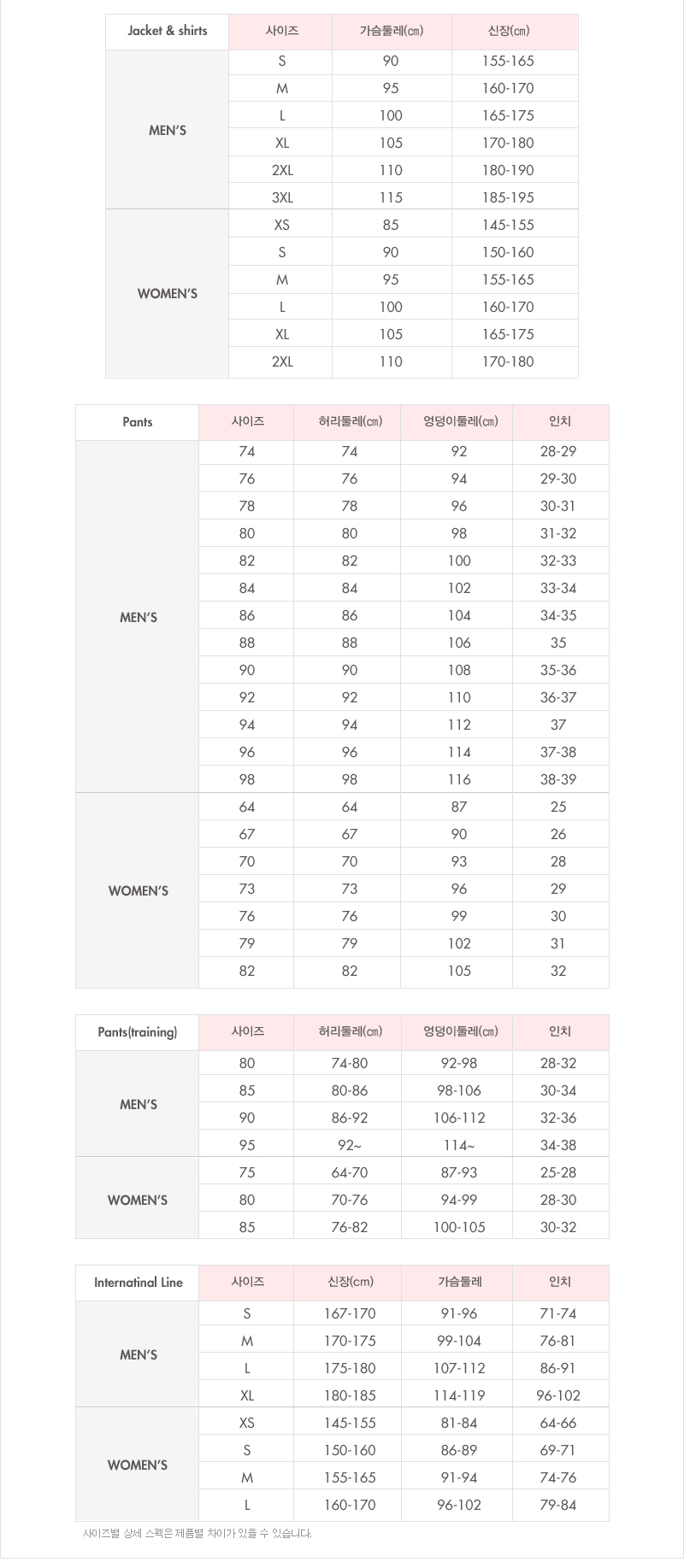684x1568 pixels.
Task: Select the 114~ hip cell in training pants
Action: pyautogui.click(x=459, y=1145)
